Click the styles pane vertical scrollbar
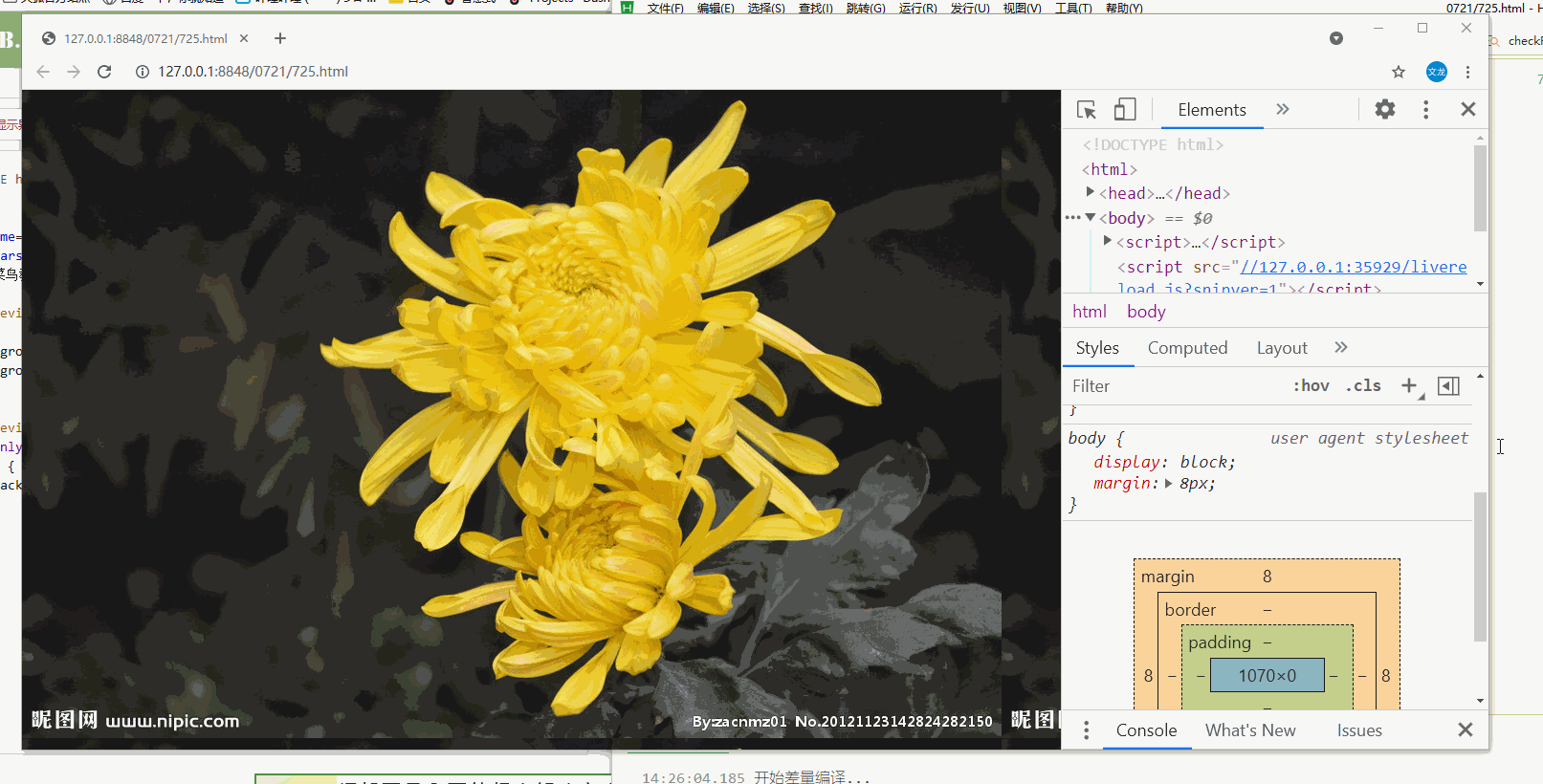 (x=1480, y=566)
